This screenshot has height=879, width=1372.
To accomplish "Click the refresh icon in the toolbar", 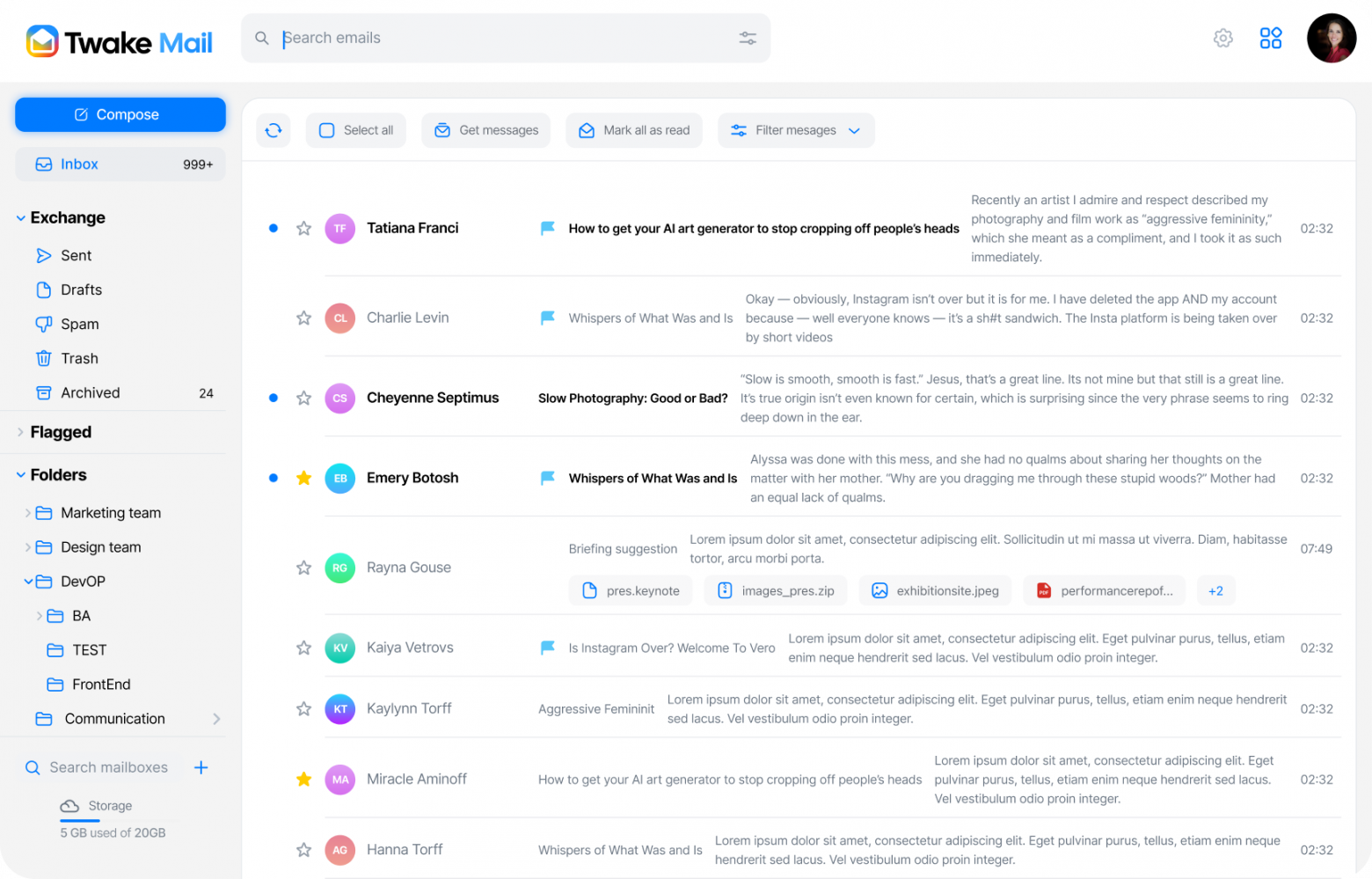I will [273, 129].
